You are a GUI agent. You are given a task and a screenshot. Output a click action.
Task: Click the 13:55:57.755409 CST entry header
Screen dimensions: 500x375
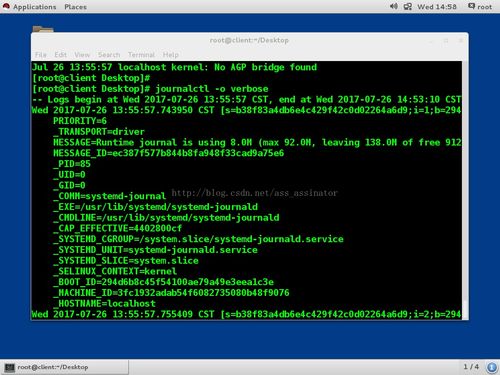[246, 314]
